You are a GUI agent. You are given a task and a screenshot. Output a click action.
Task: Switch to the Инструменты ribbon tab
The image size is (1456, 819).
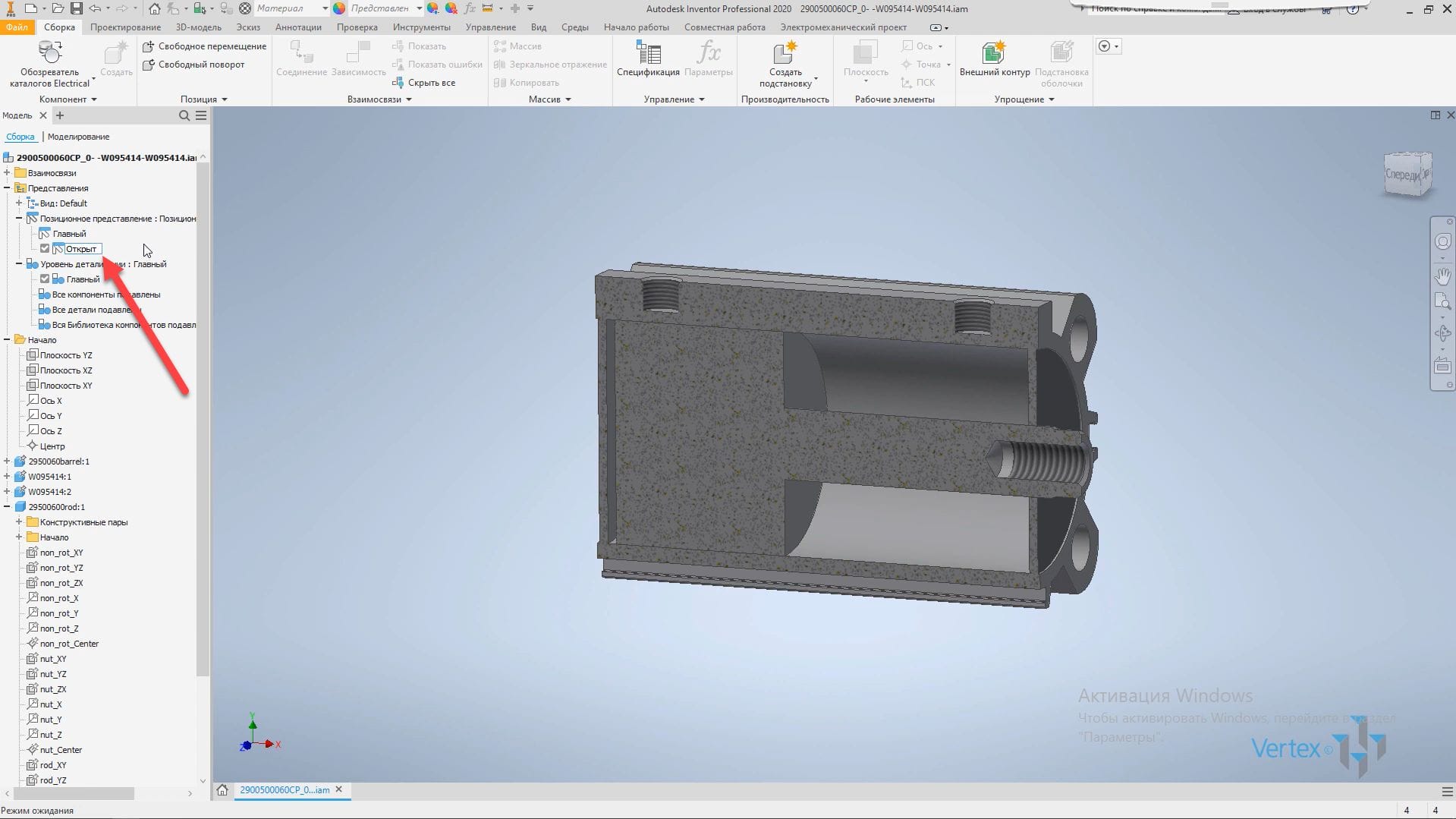[421, 27]
